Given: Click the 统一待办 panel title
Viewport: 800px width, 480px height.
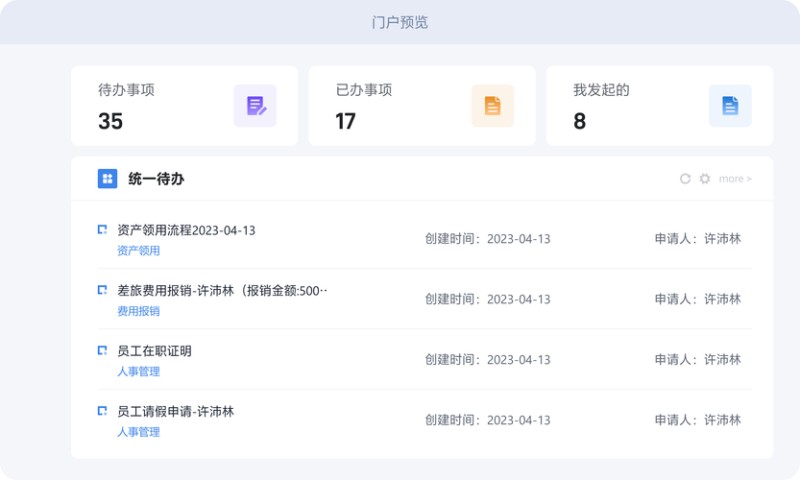Looking at the screenshot, I should click(156, 179).
